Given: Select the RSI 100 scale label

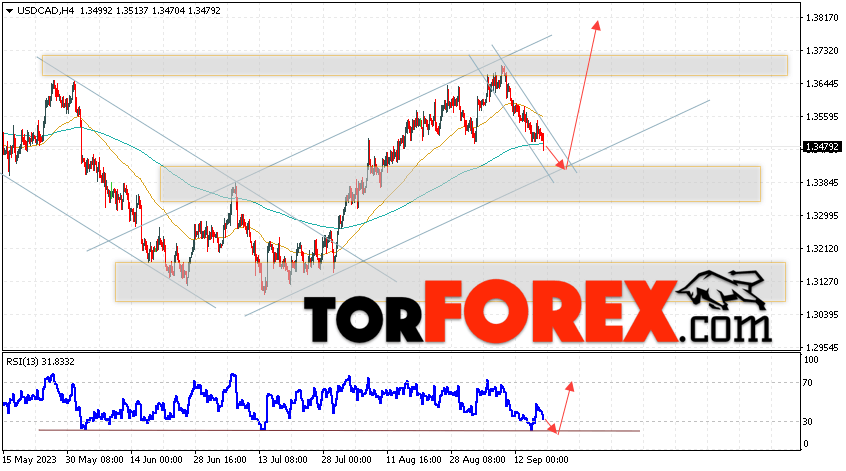Looking at the screenshot, I should click(x=811, y=360).
